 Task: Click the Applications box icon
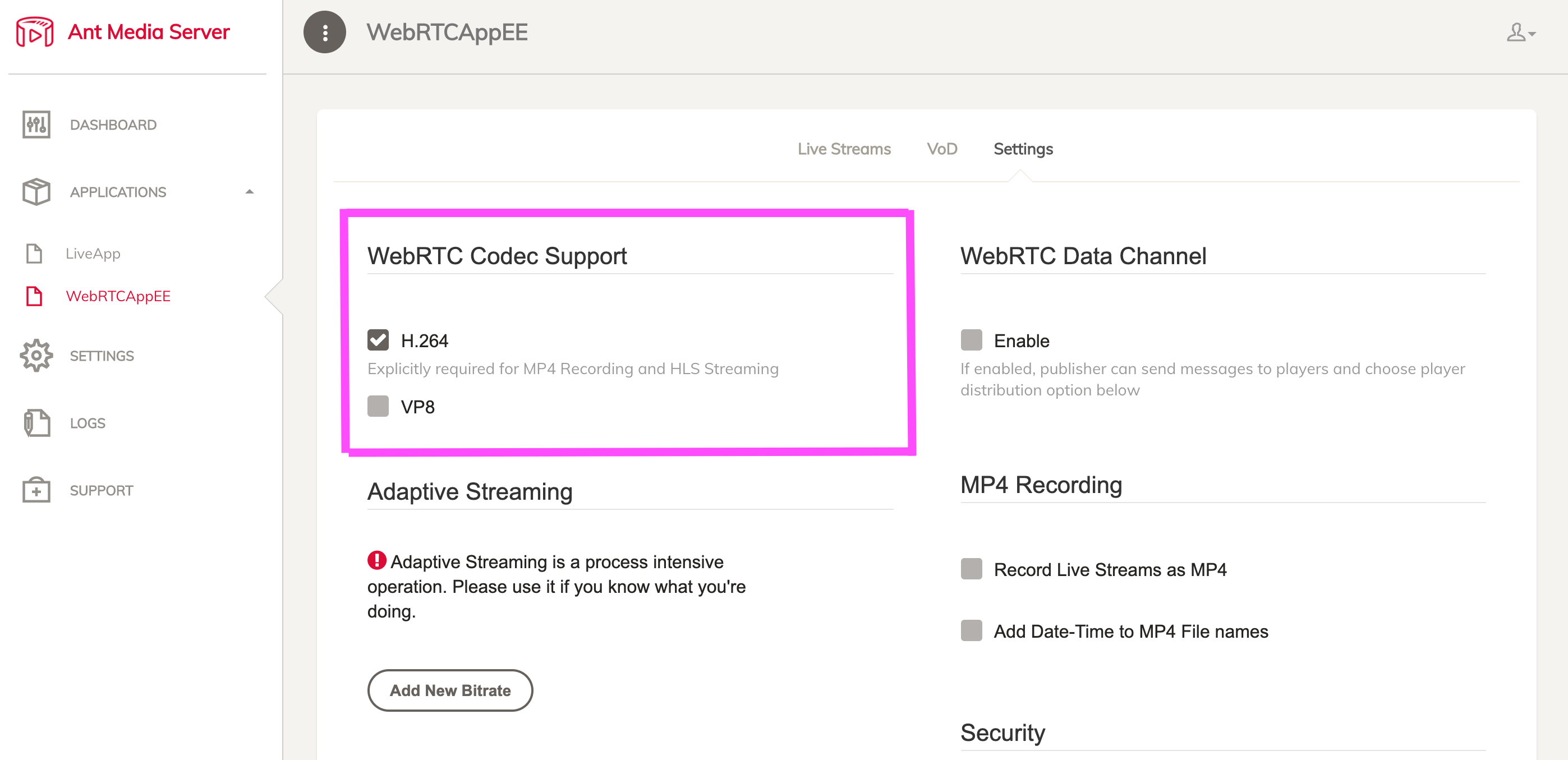[x=36, y=192]
